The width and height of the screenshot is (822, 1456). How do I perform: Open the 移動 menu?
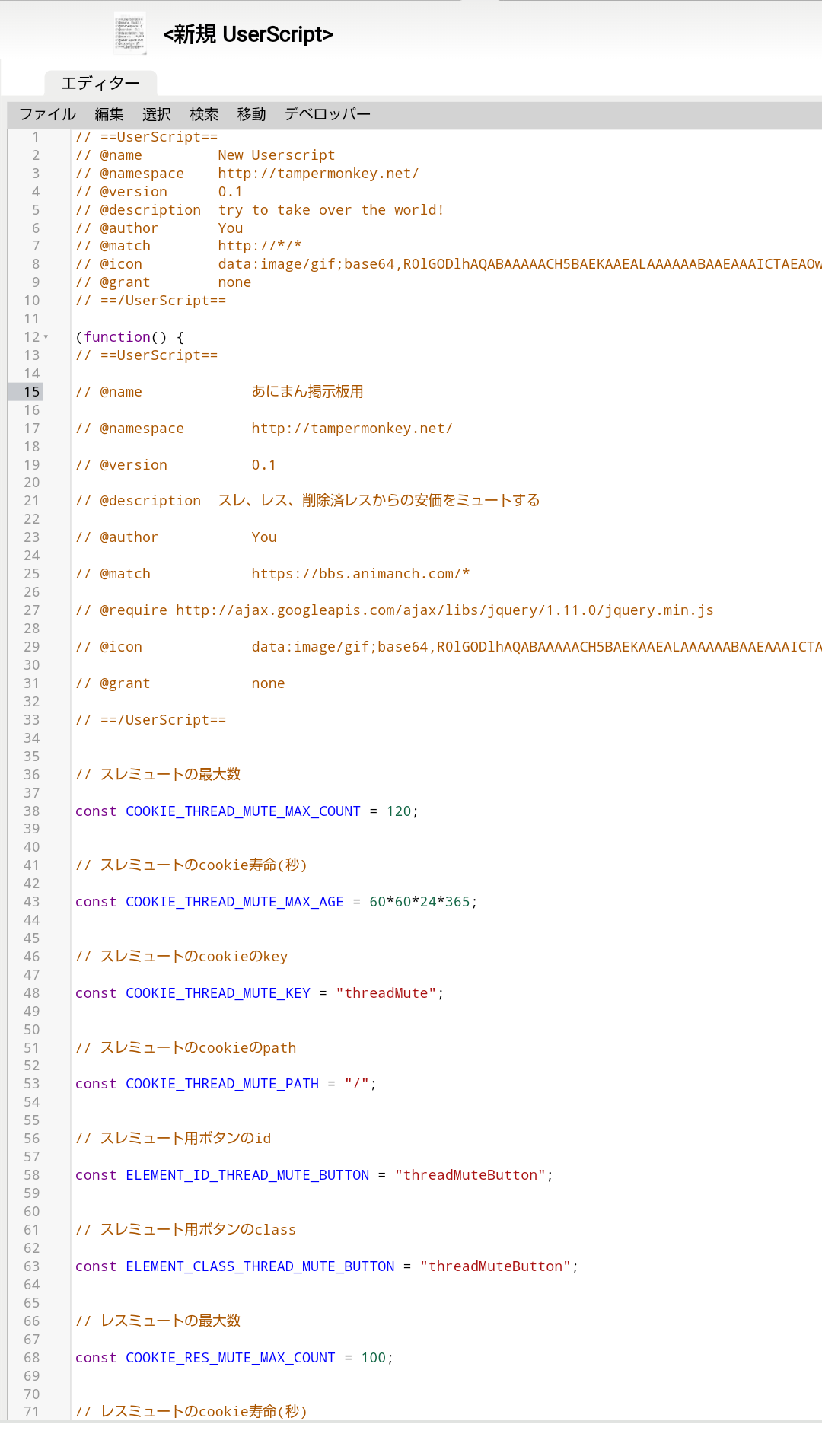point(251,114)
